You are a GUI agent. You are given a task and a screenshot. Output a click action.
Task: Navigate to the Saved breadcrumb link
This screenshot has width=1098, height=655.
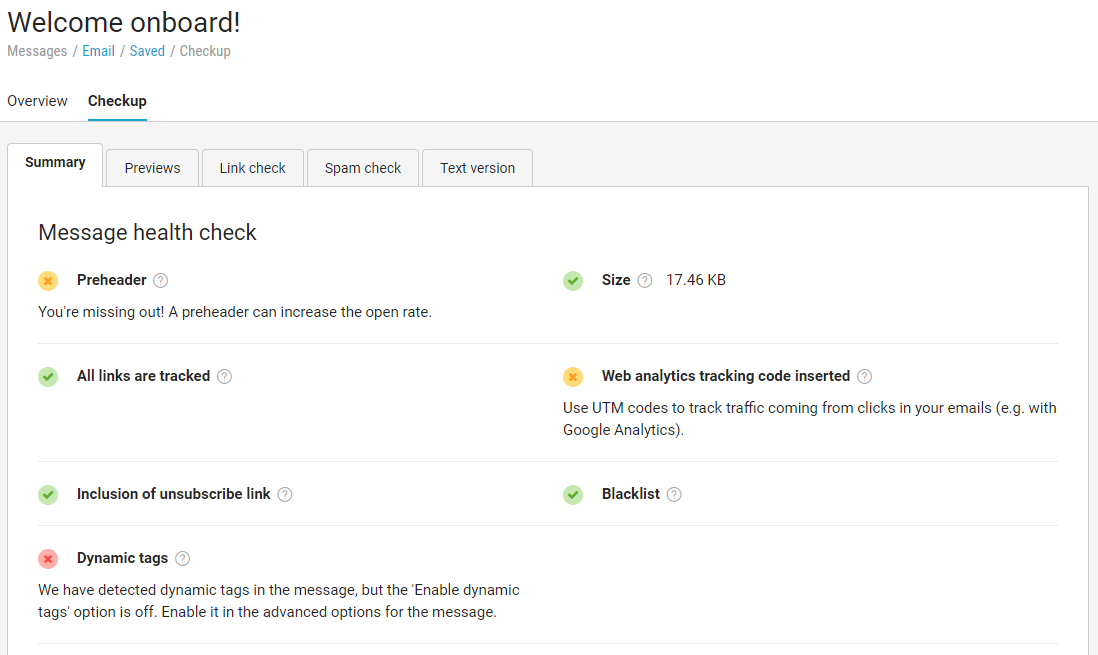pos(147,51)
